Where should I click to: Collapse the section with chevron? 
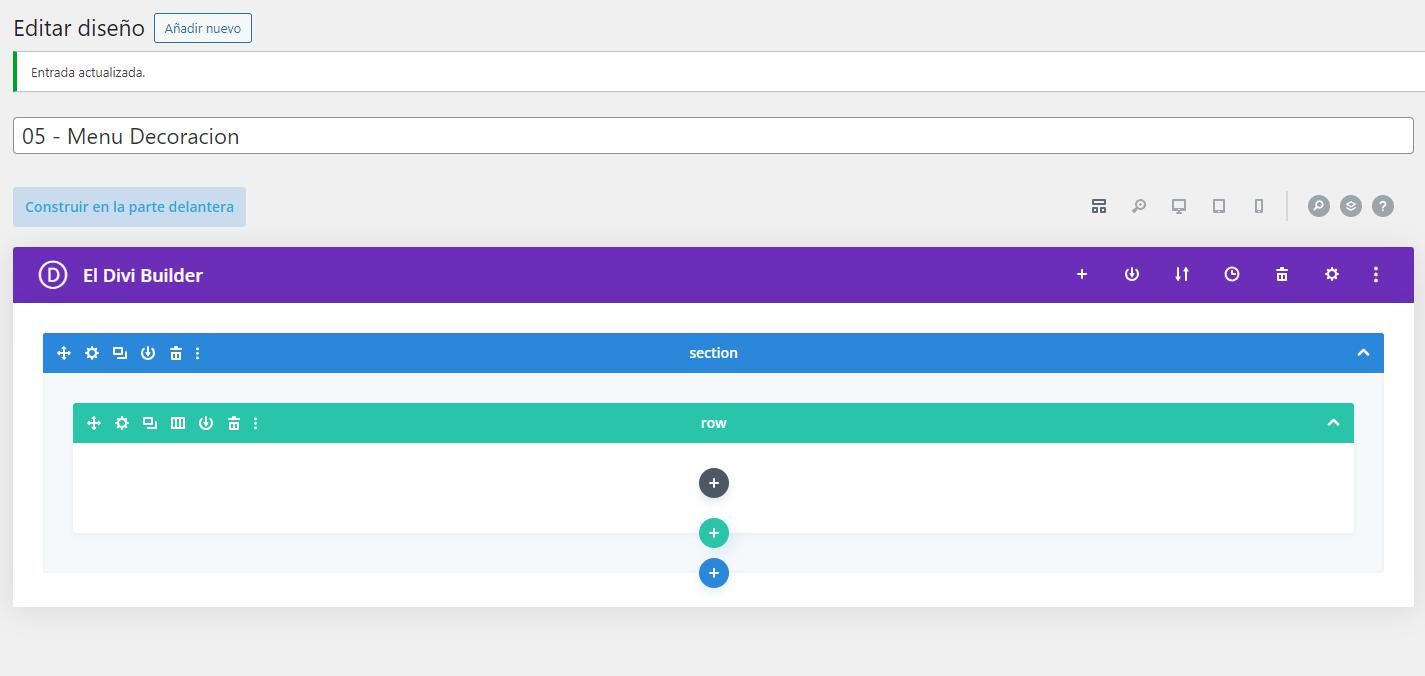click(1363, 353)
